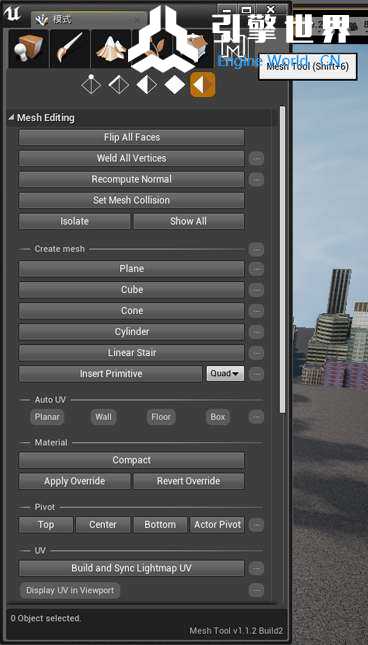Screen dimensions: 368x645
Task: Create a Cylinder mesh
Action: (x=132, y=332)
